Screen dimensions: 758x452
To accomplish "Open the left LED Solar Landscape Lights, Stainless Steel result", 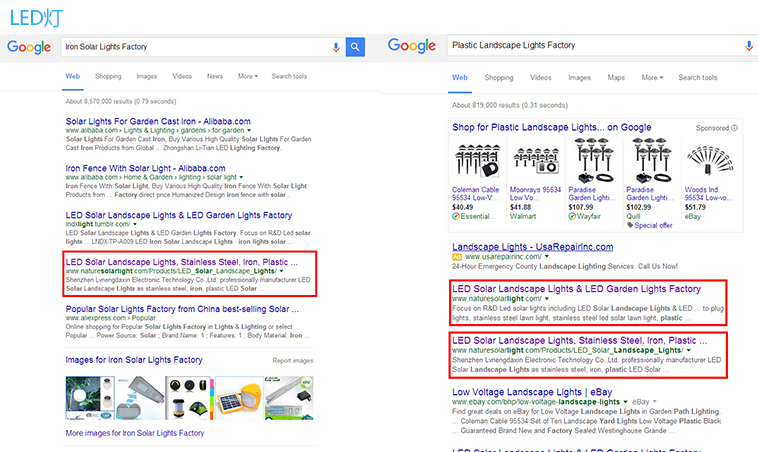I will pos(182,262).
